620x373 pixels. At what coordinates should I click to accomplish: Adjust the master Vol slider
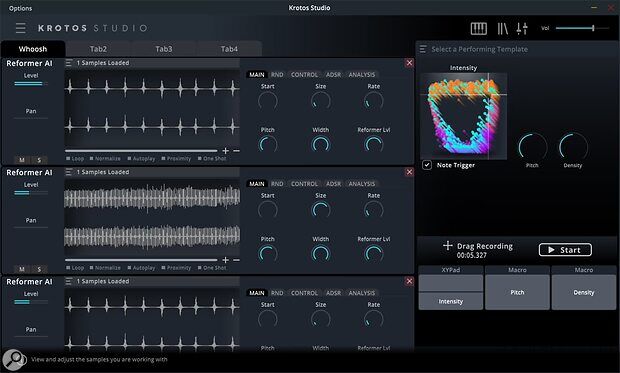point(582,28)
